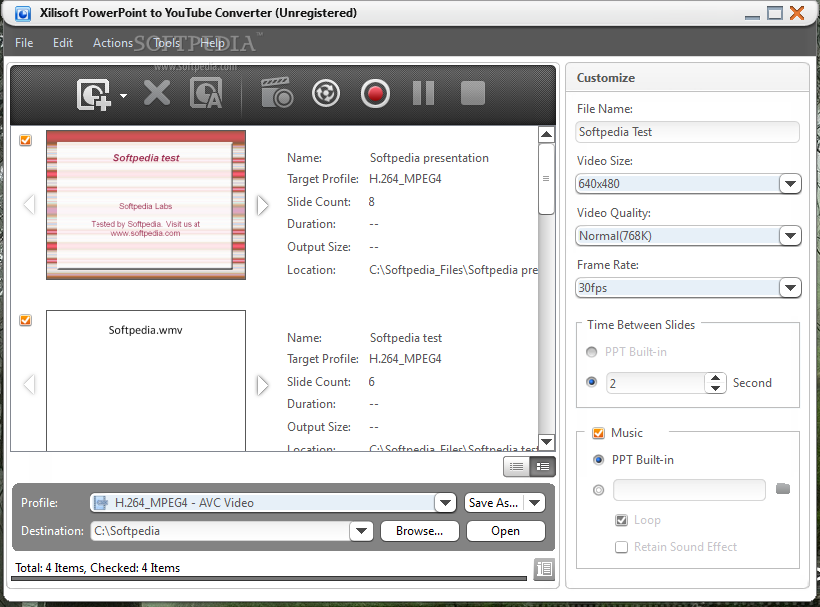This screenshot has width=820, height=607.
Task: Click the Open destination button
Action: [x=505, y=531]
